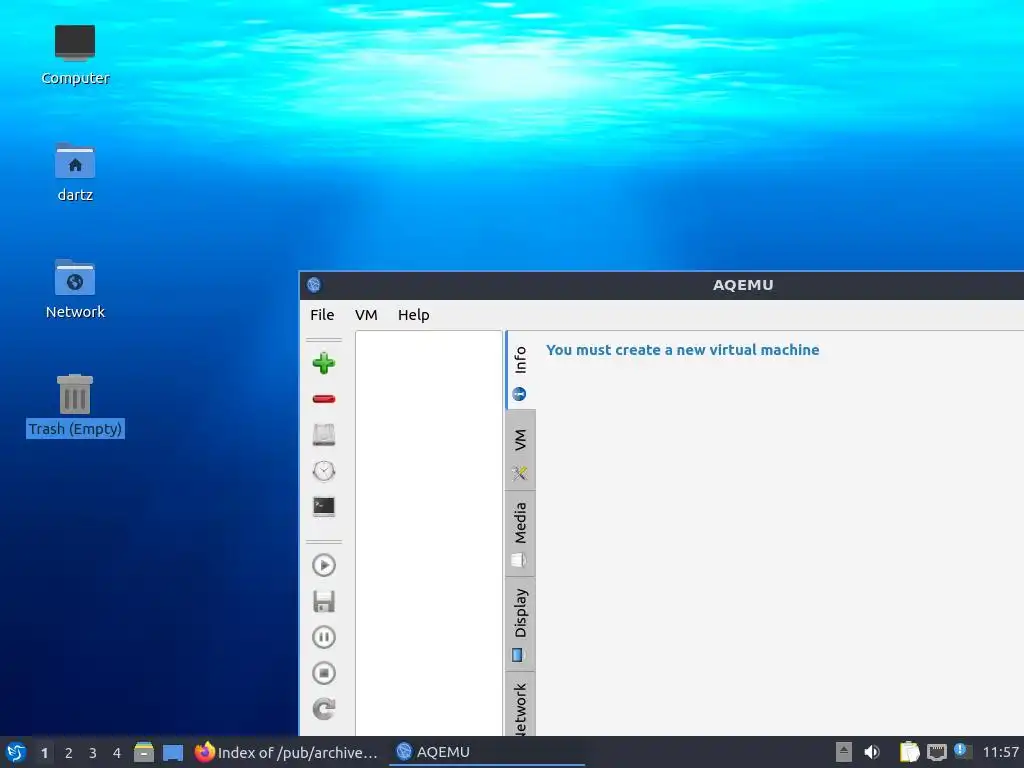This screenshot has width=1024, height=768.
Task: Start the virtual machine with the play button
Action: pos(324,566)
